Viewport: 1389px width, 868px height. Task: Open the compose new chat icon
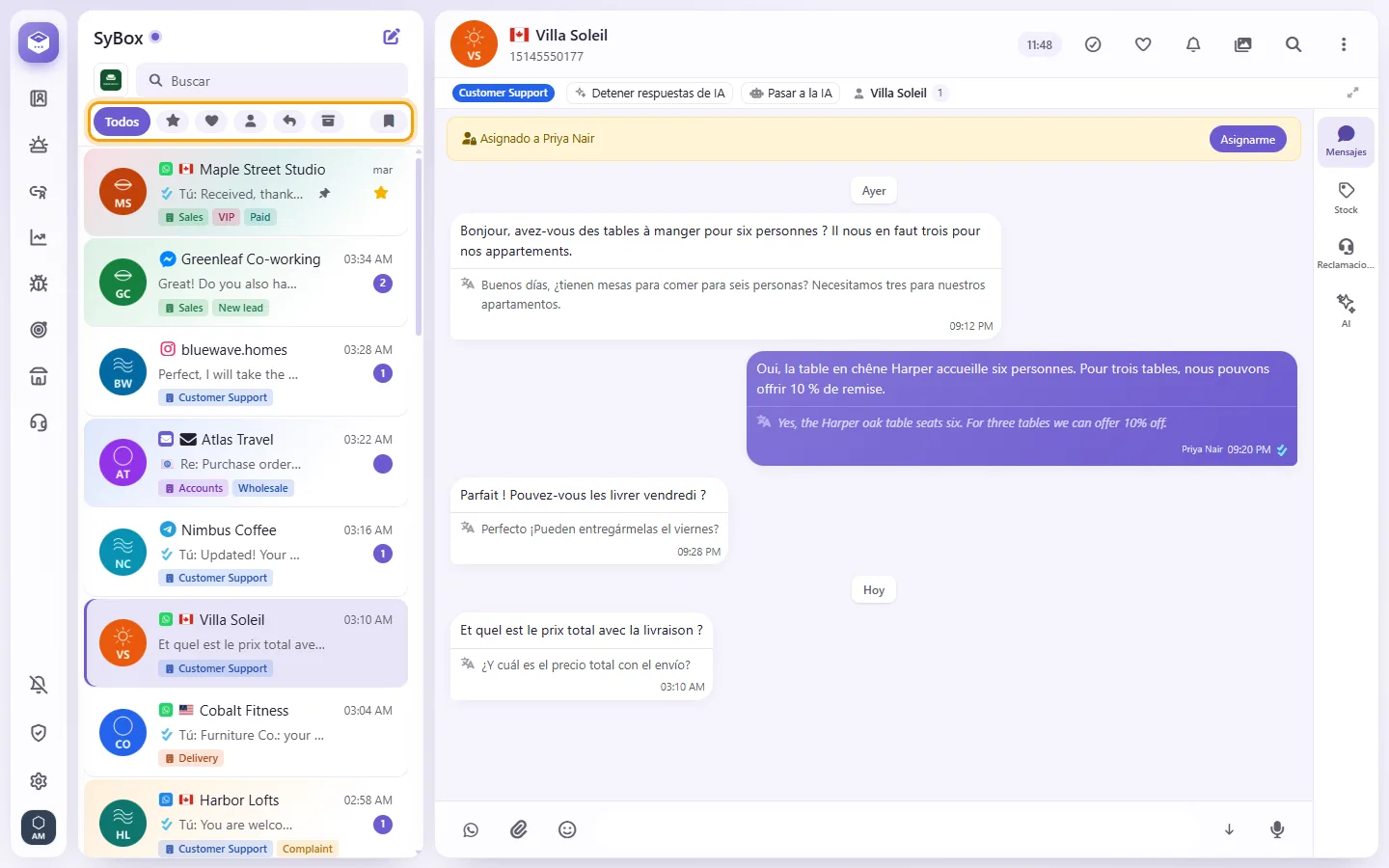[392, 37]
